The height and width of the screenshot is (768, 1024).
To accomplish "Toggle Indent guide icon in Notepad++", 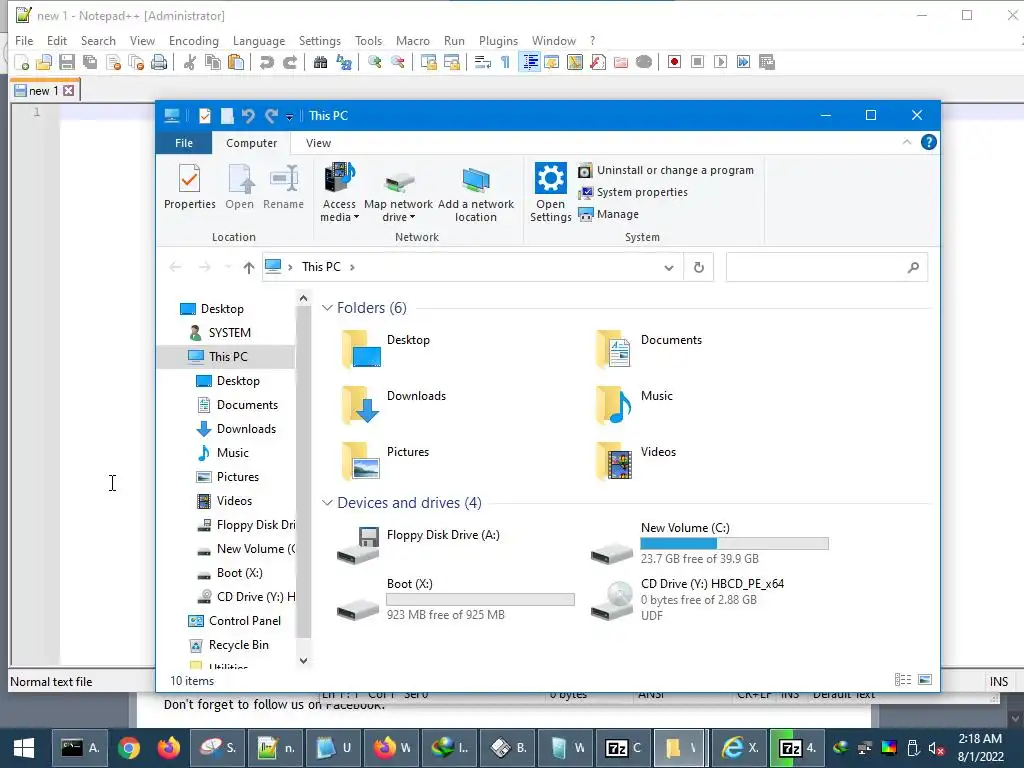I will click(x=530, y=62).
